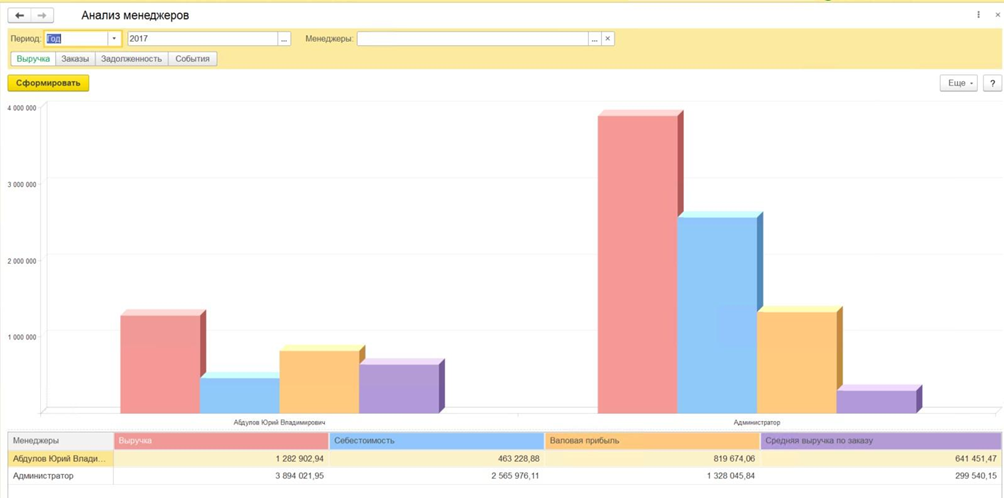The image size is (1004, 498).
Task: Click the 2017 year input field
Action: coord(201,39)
